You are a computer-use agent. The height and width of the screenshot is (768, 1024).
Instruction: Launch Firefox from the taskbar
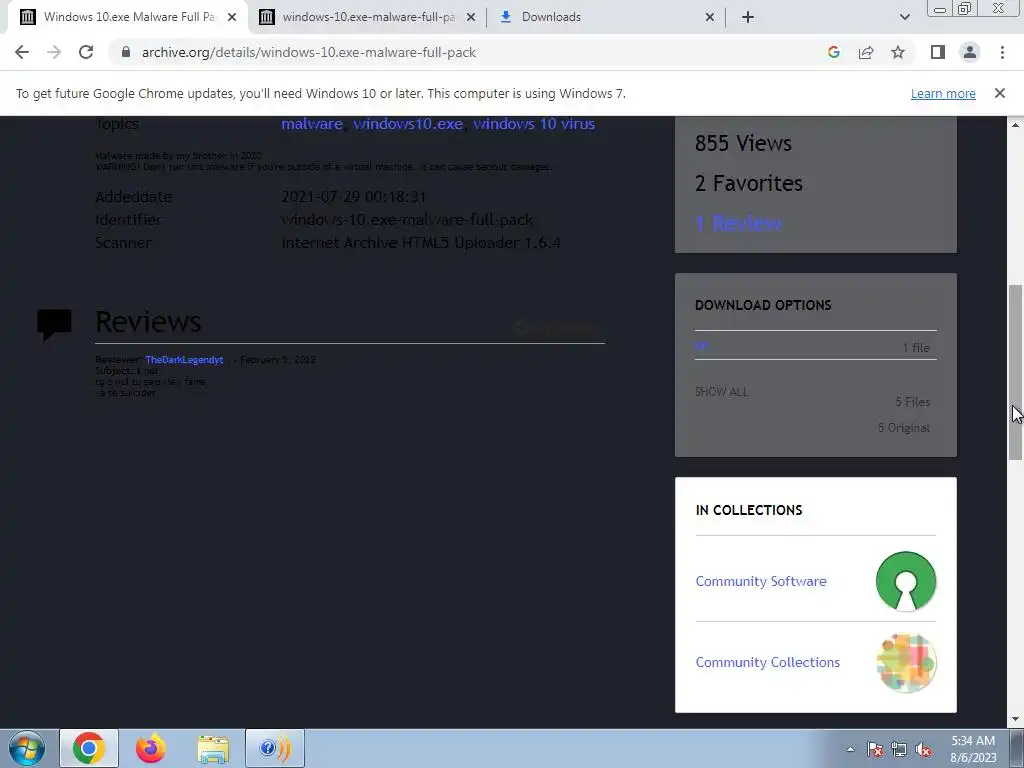pyautogui.click(x=151, y=748)
